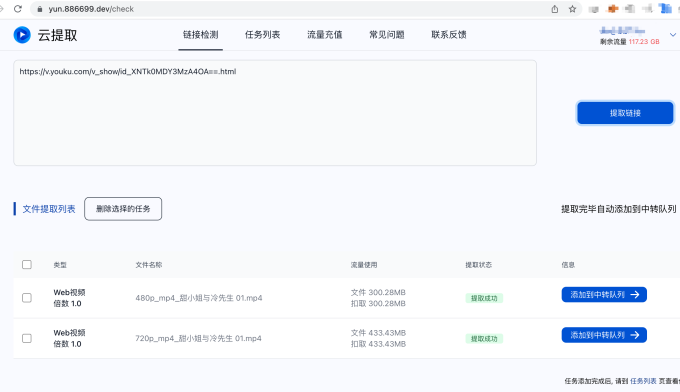Go to the 常见问题 tab

coord(386,35)
